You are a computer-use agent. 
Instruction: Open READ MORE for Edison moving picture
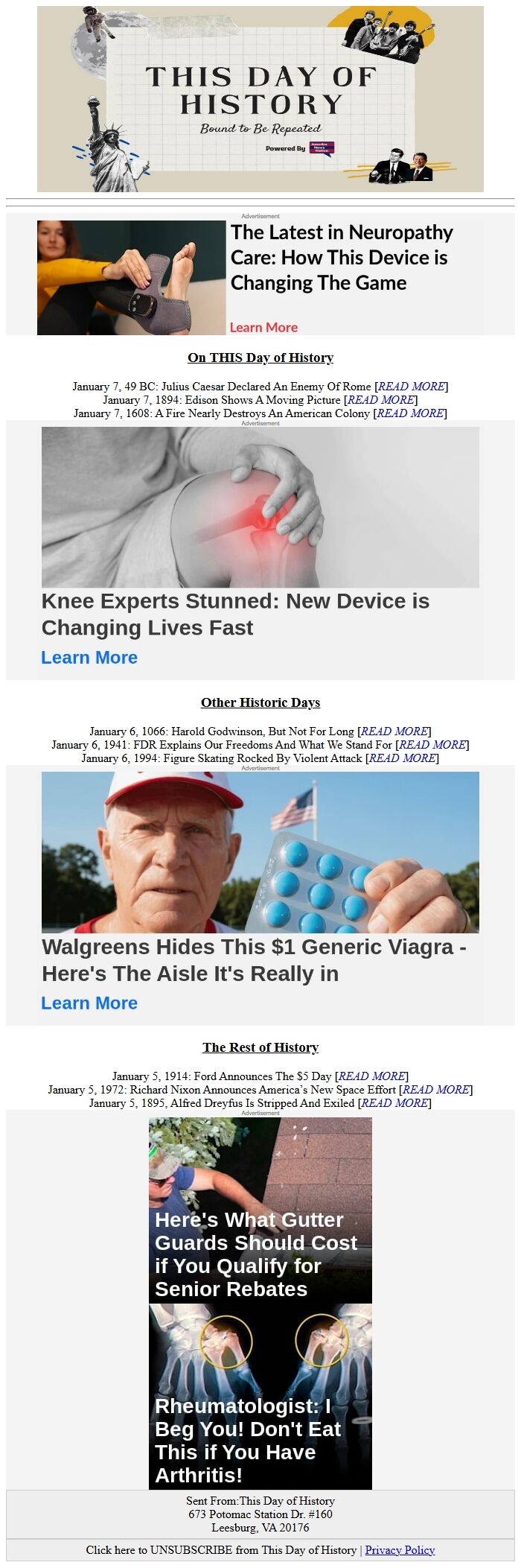click(x=381, y=400)
